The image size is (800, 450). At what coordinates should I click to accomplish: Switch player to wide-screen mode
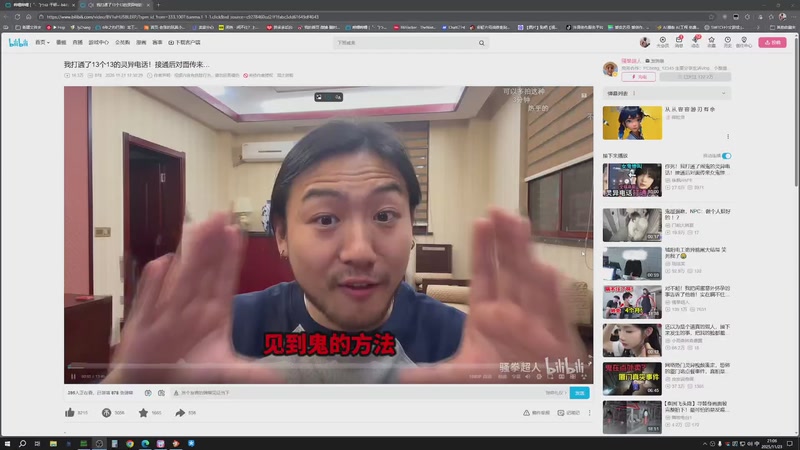562,377
